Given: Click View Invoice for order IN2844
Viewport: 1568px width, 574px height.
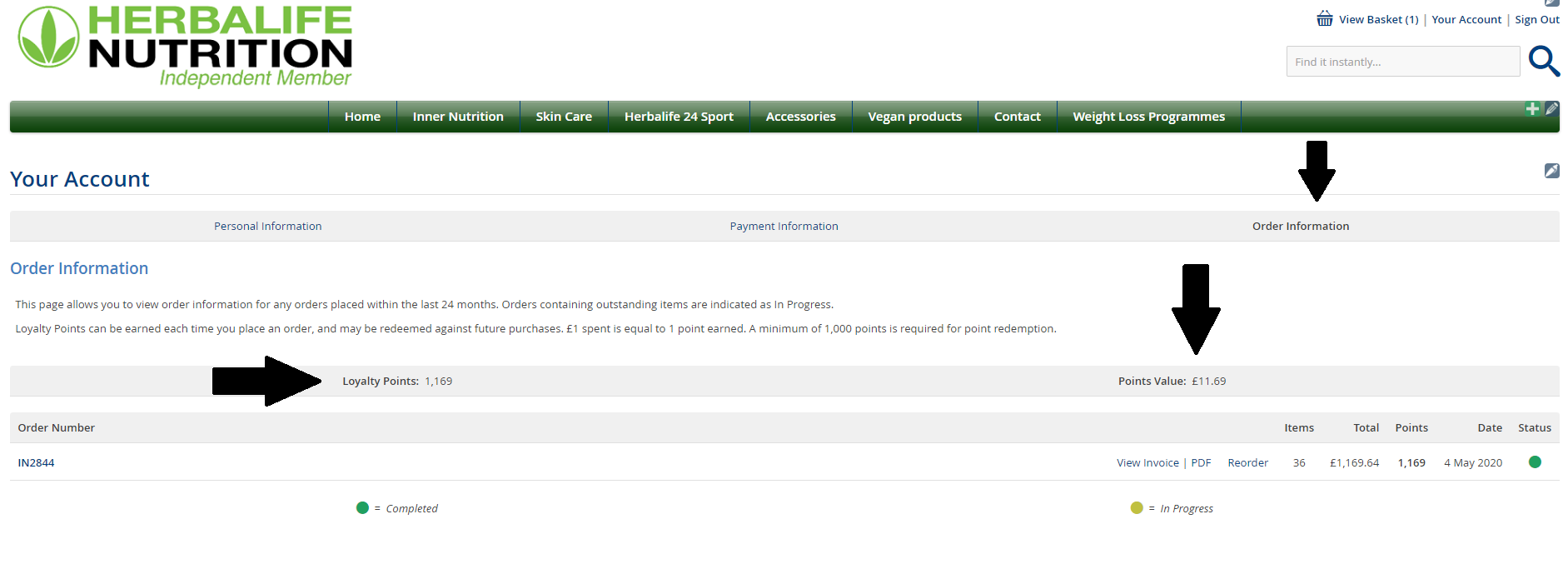Looking at the screenshot, I should coord(1147,463).
